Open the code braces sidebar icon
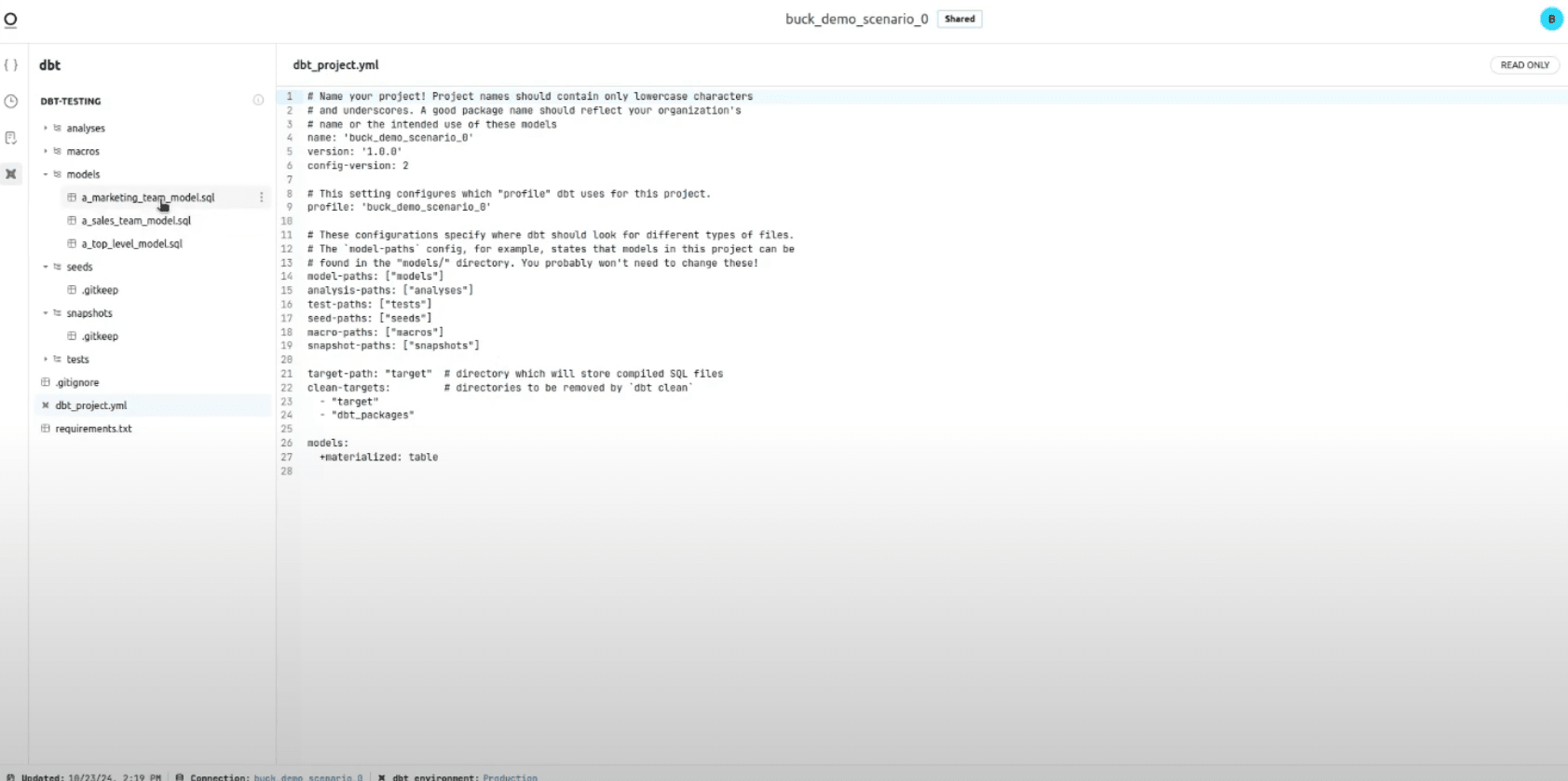Image resolution: width=1568 pixels, height=781 pixels. click(x=11, y=65)
